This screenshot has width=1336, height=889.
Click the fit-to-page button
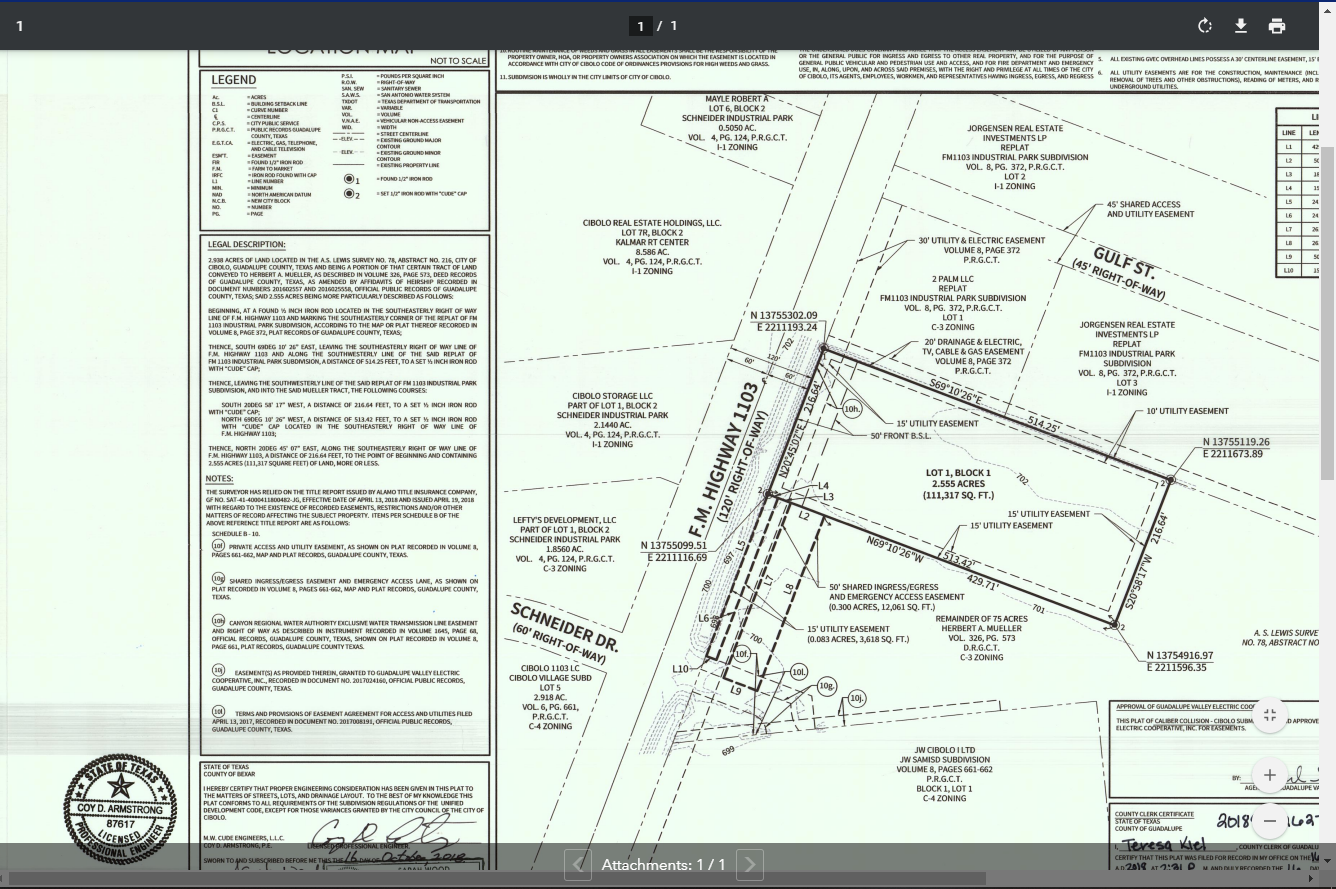click(1270, 715)
